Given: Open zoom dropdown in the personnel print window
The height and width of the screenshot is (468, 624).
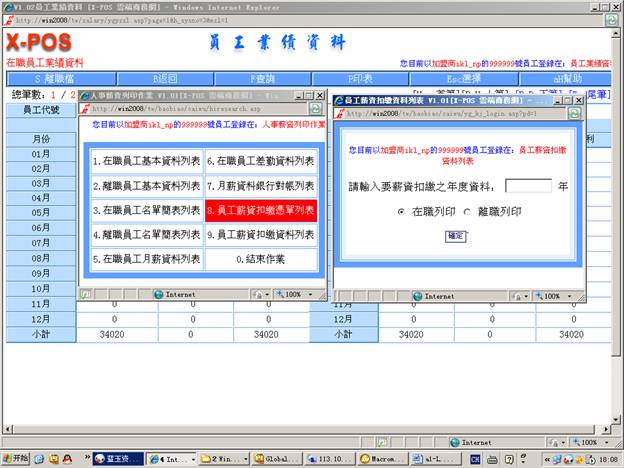Looking at the screenshot, I should (x=293, y=295).
